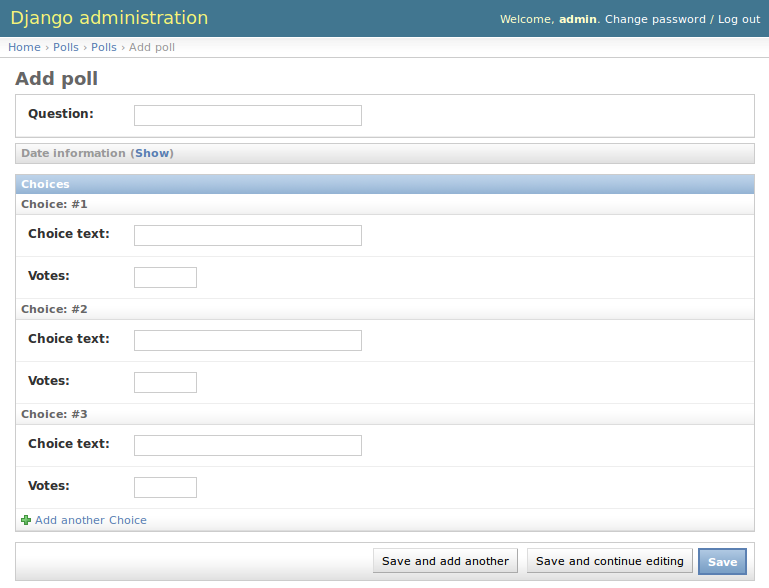Open the first Polls breadcrumb link
769x588 pixels.
click(66, 47)
